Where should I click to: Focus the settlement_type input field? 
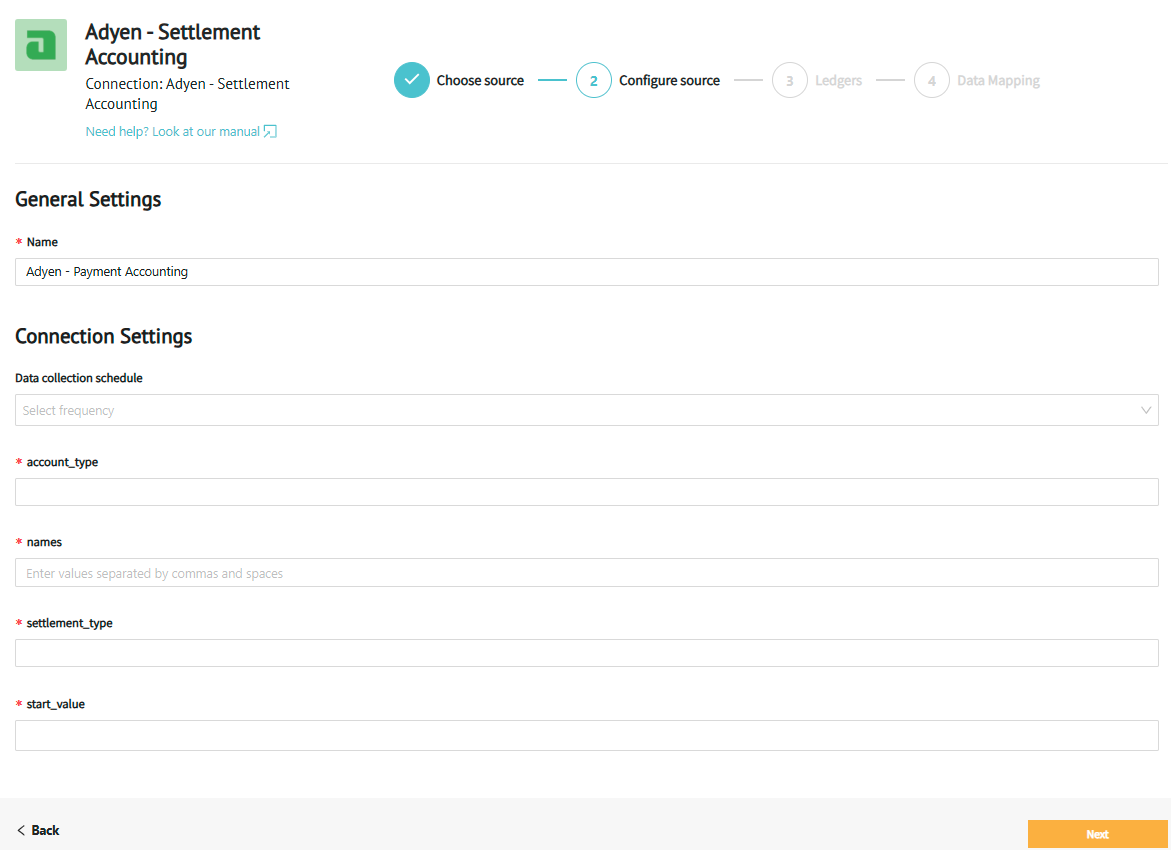(x=586, y=653)
